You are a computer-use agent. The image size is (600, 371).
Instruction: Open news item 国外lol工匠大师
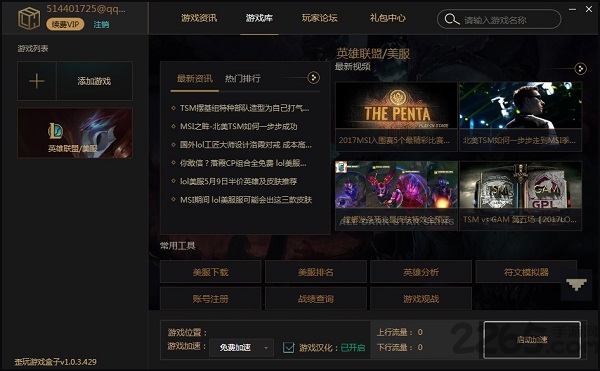click(246, 145)
